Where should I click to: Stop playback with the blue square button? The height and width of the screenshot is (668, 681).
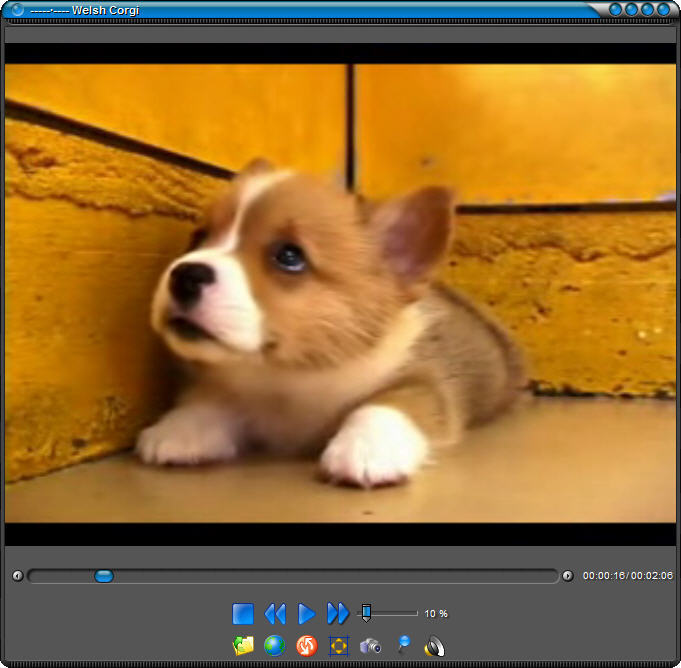click(x=243, y=614)
